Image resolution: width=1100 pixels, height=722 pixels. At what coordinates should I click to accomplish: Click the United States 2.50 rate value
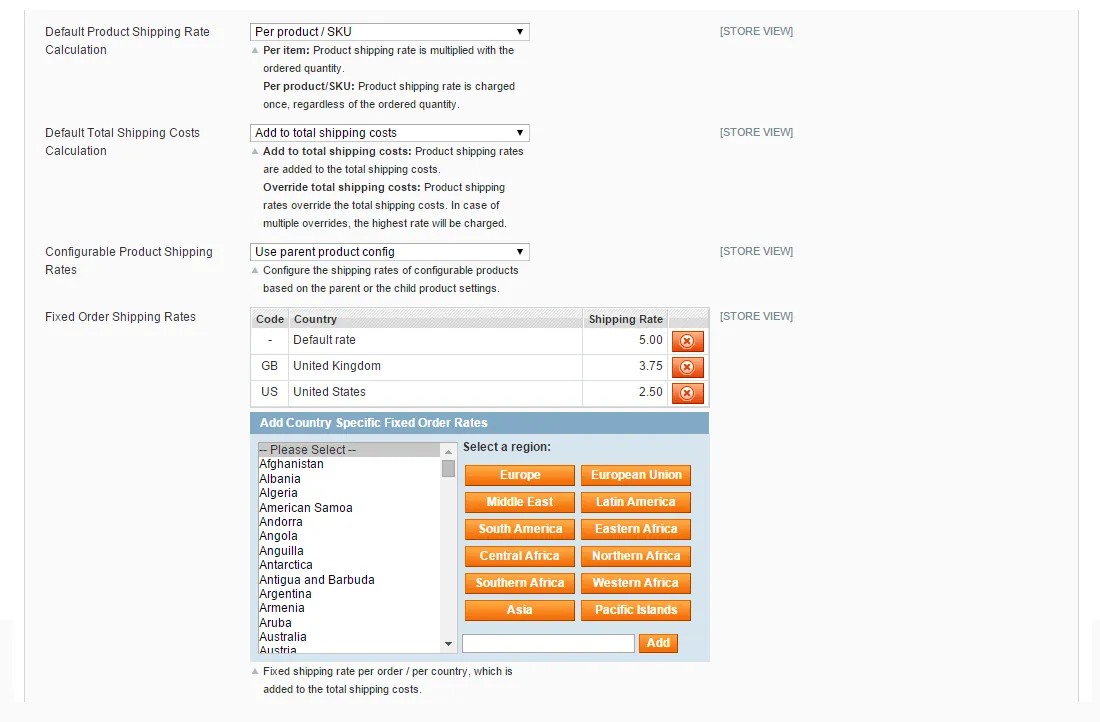pyautogui.click(x=650, y=392)
